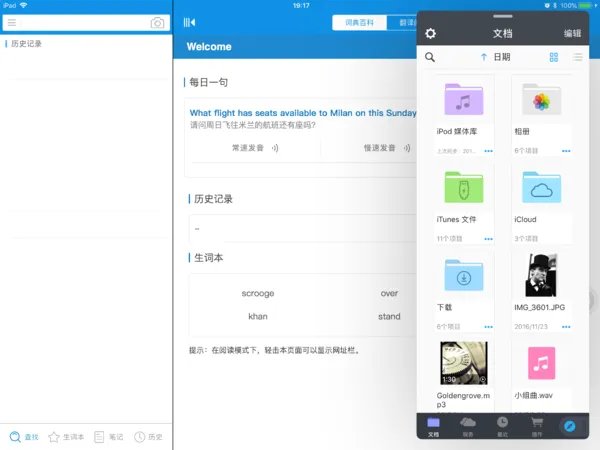Open 历史 history tab at bottom
Viewport: 600px width, 450px height.
[x=148, y=437]
